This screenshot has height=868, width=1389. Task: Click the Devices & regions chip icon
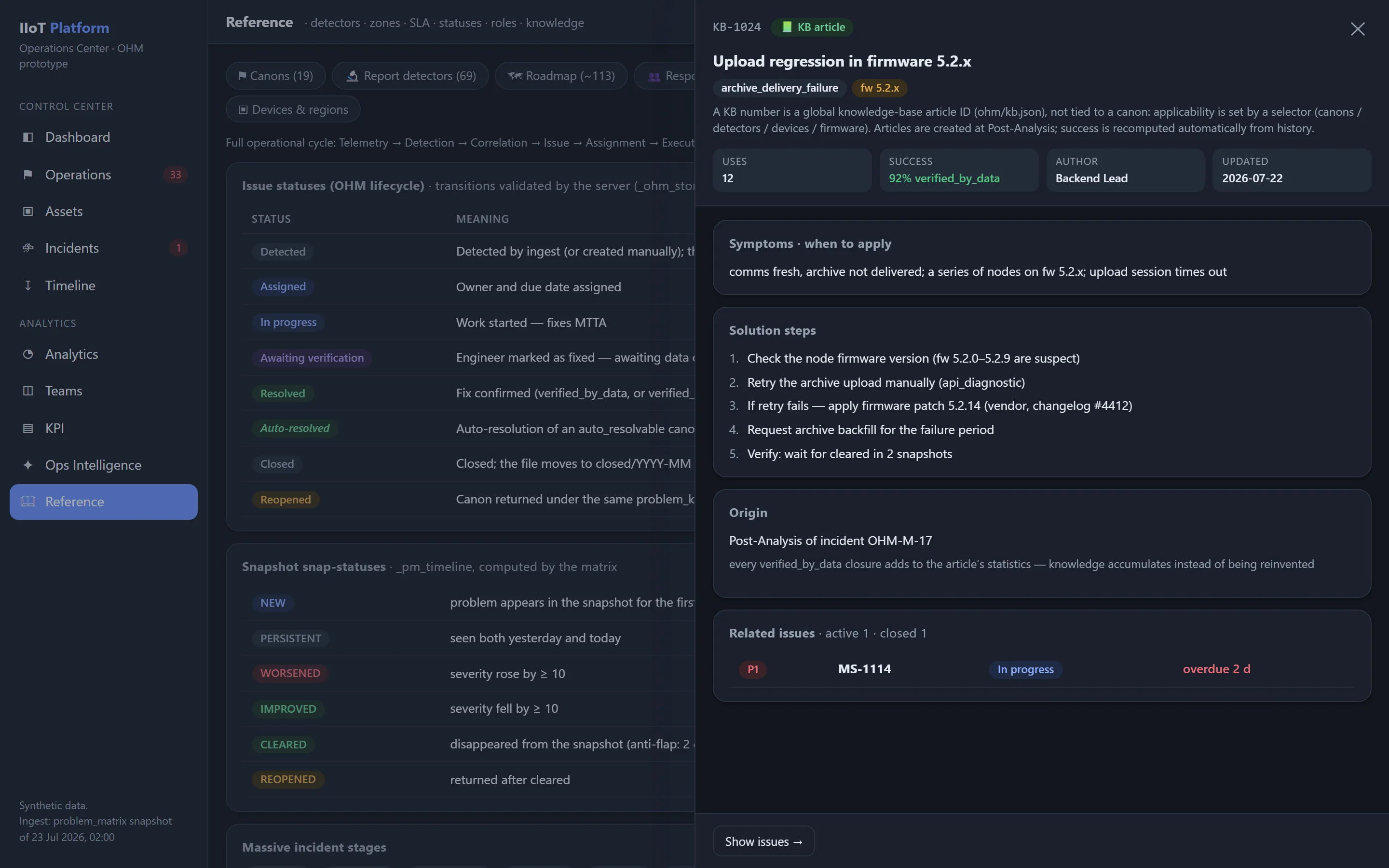coord(244,109)
